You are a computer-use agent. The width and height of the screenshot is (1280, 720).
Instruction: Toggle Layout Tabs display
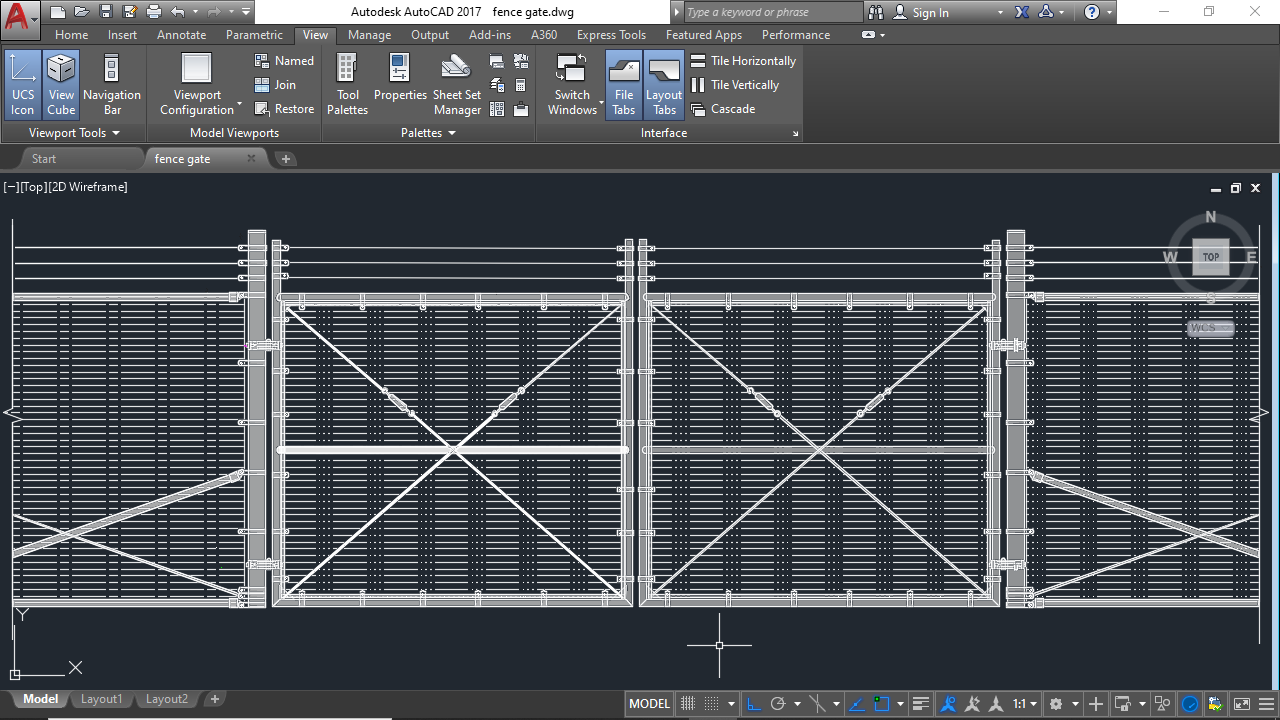(664, 85)
